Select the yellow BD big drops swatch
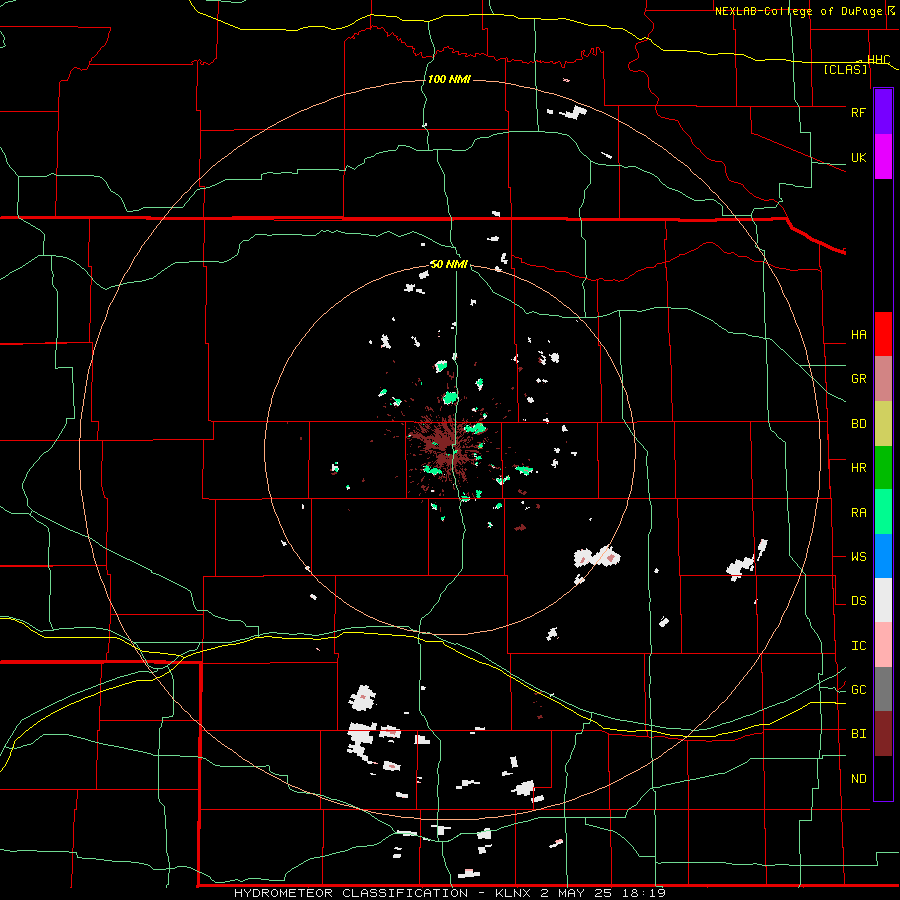The image size is (900, 900). pyautogui.click(x=883, y=424)
